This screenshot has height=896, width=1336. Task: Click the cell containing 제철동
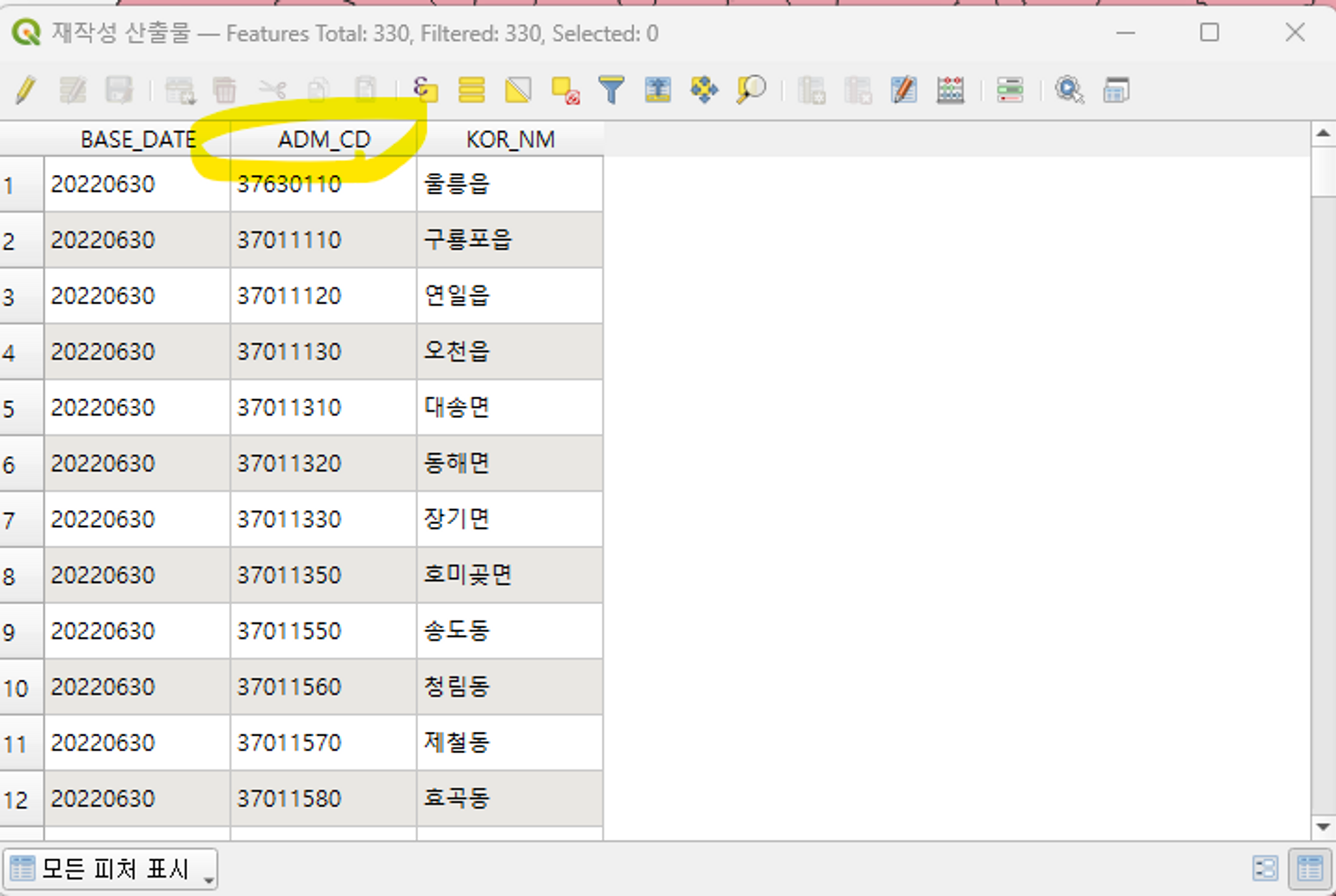pyautogui.click(x=510, y=743)
